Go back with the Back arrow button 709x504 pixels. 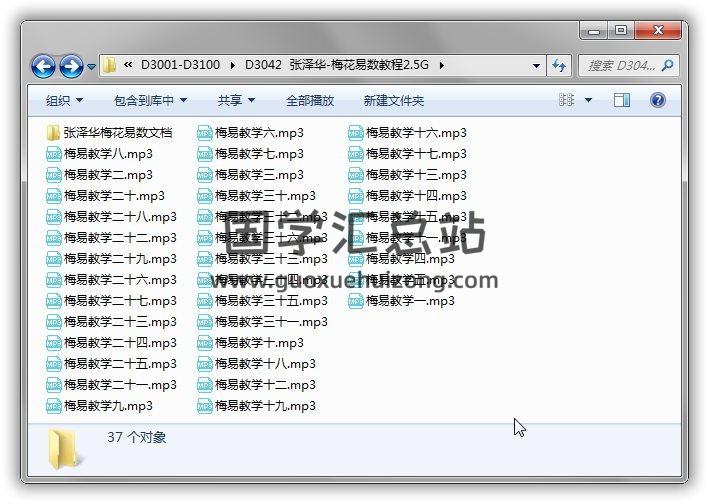[x=43, y=66]
